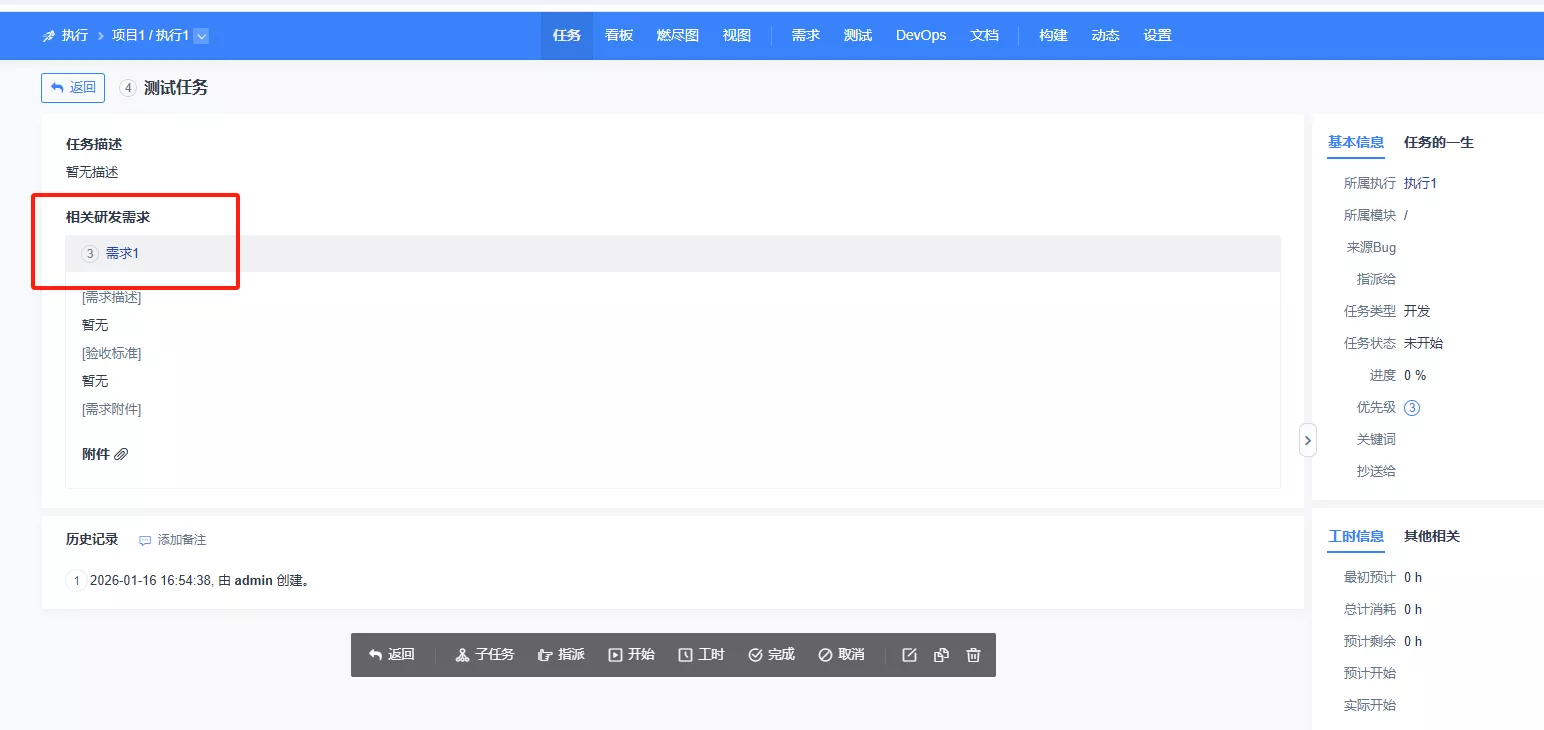
Task: Delete the task via trash icon
Action: [x=973, y=655]
